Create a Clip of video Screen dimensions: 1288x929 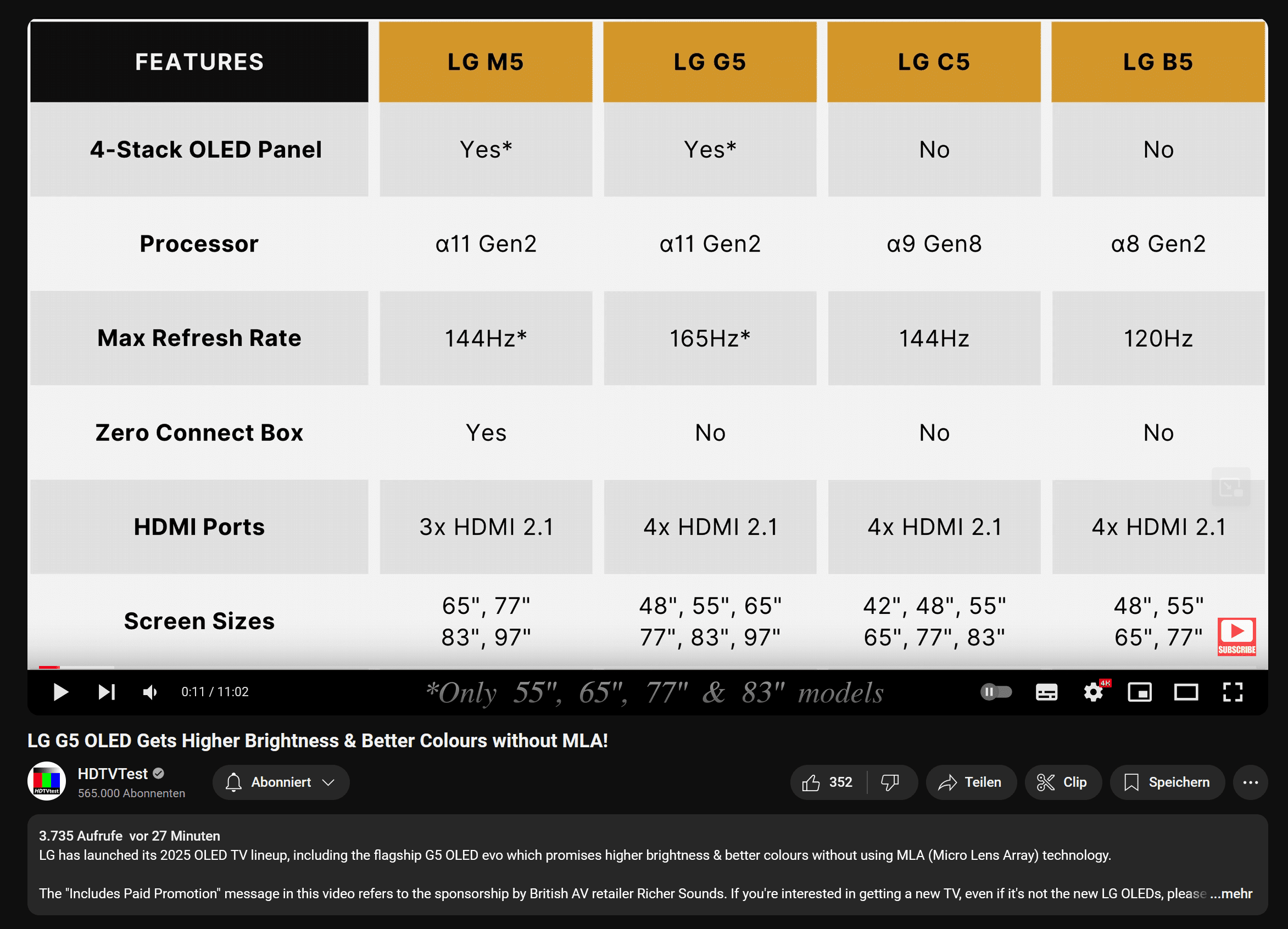click(x=1063, y=782)
